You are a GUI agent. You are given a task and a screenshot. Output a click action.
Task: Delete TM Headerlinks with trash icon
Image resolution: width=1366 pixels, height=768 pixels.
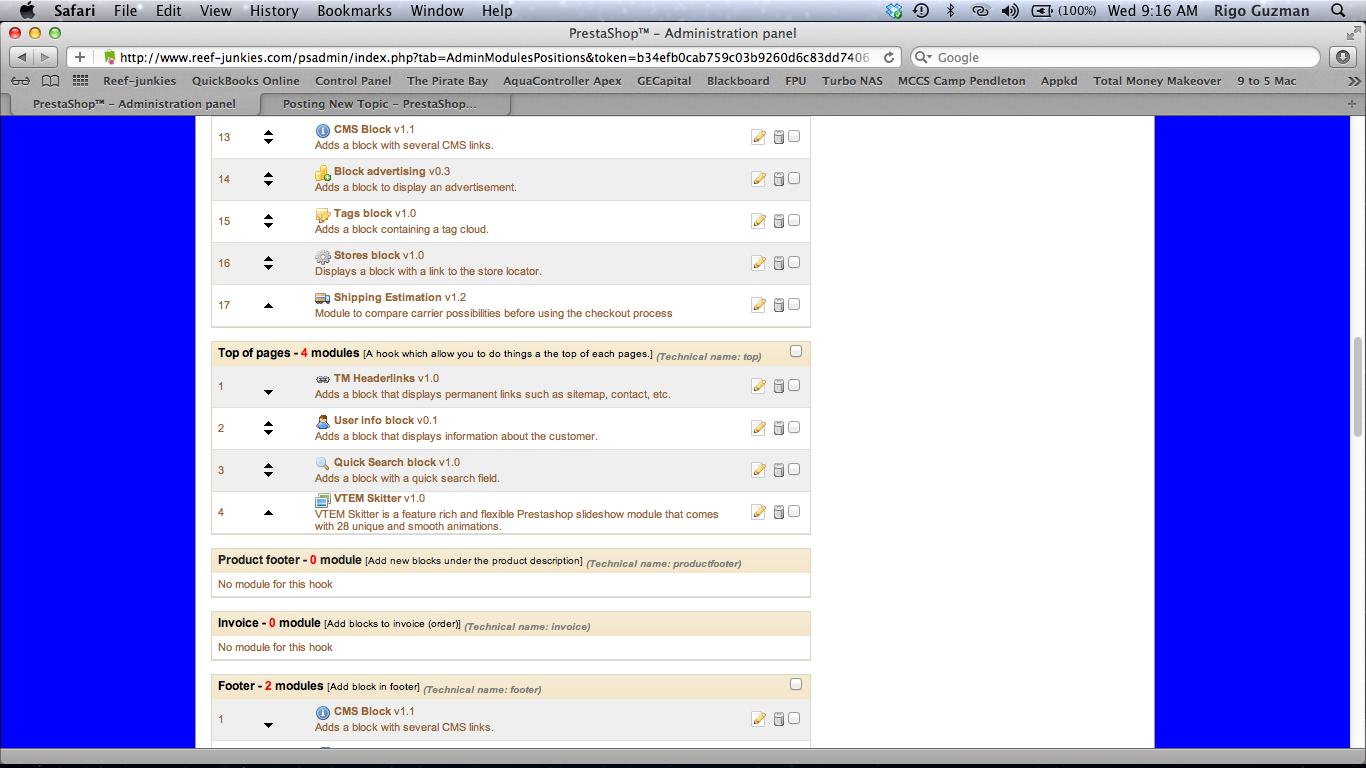(x=779, y=386)
